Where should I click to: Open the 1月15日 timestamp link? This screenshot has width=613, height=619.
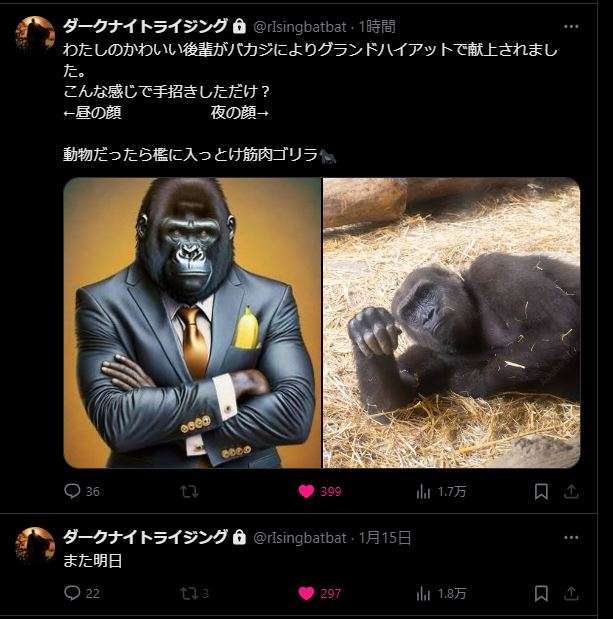[384, 538]
